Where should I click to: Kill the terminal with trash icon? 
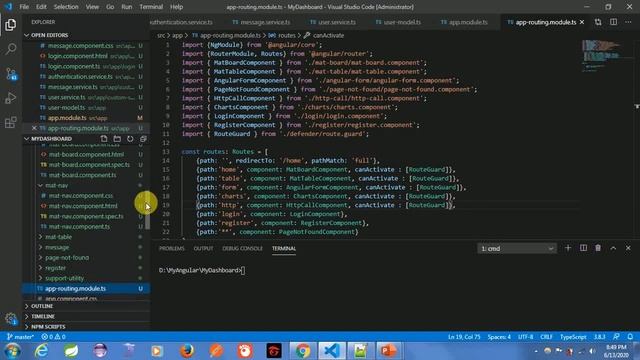598,248
